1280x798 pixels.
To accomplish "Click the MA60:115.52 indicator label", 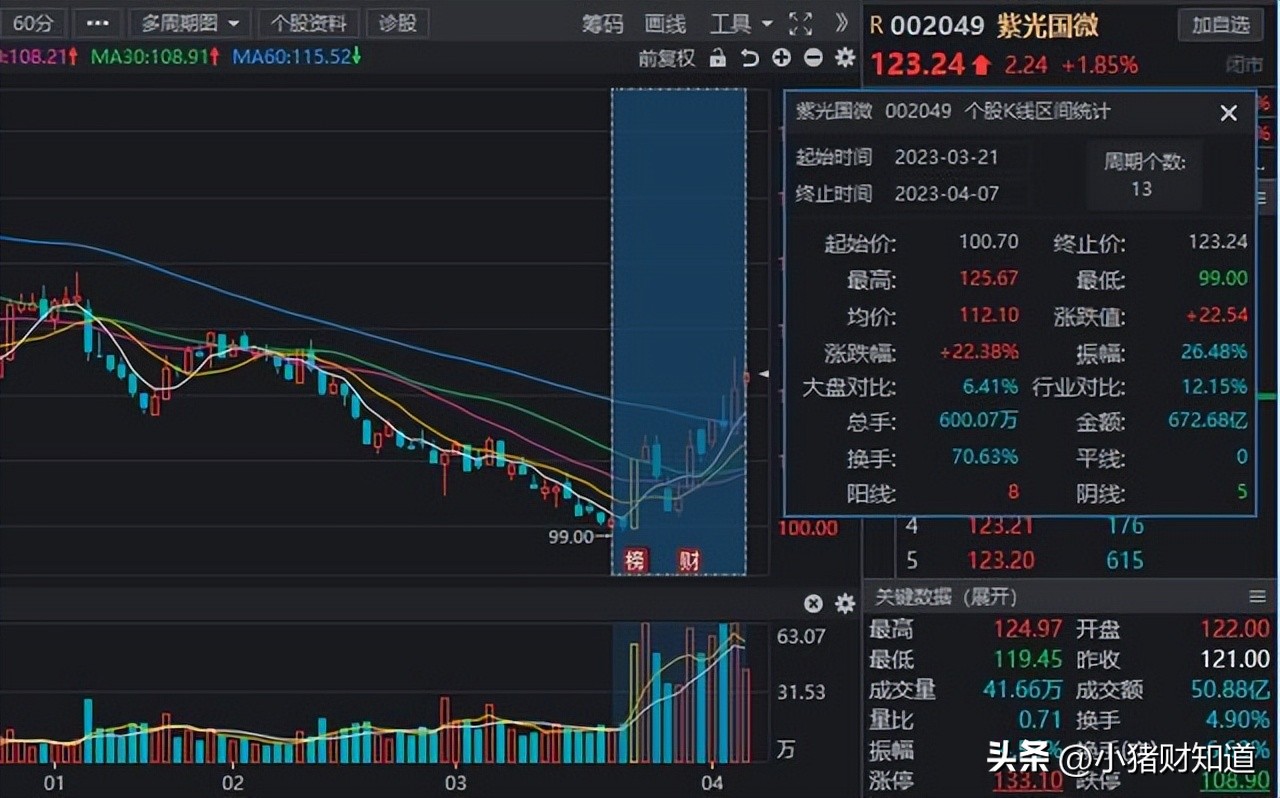I will coord(297,57).
